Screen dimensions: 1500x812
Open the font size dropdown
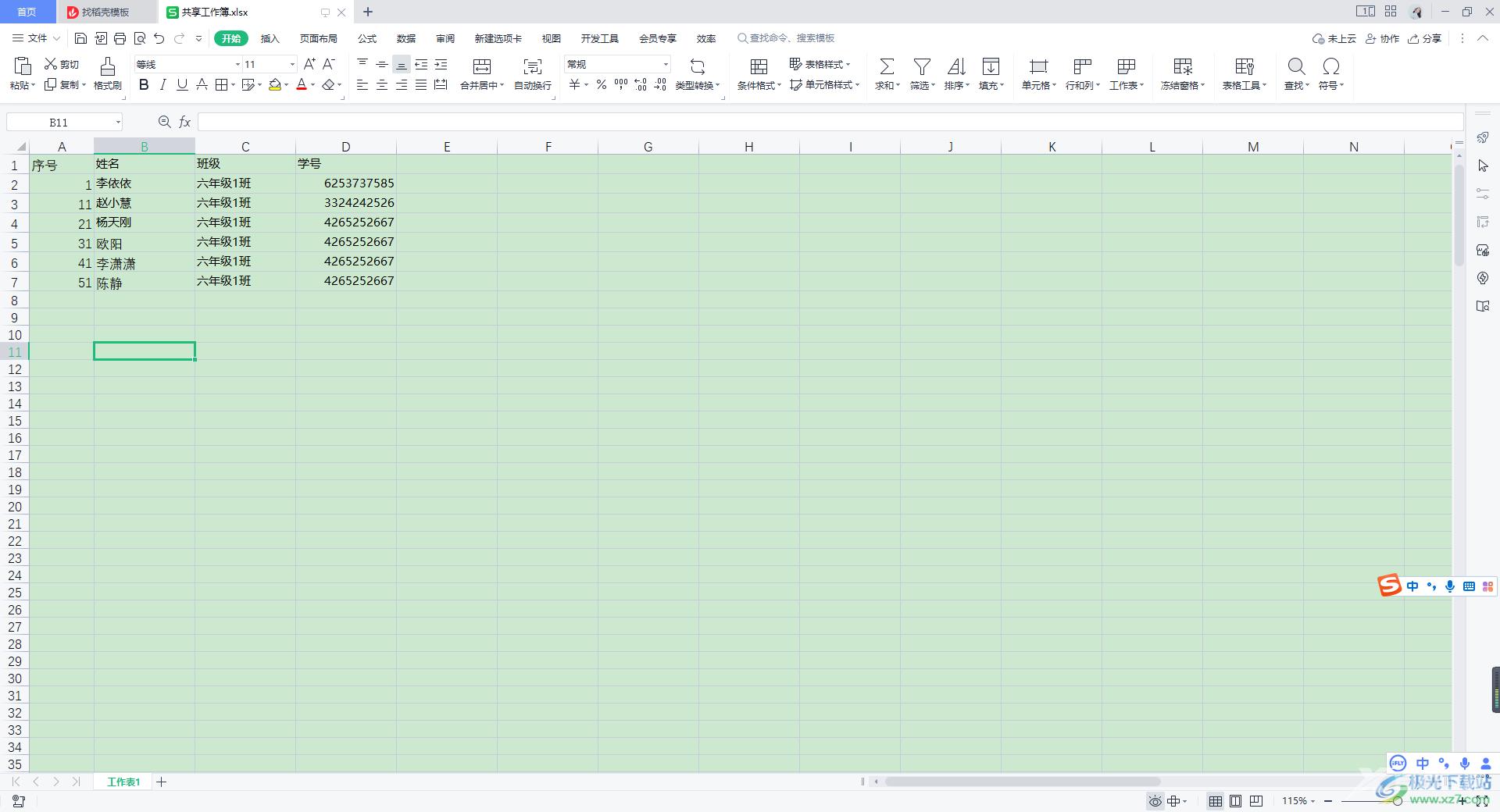click(x=292, y=64)
